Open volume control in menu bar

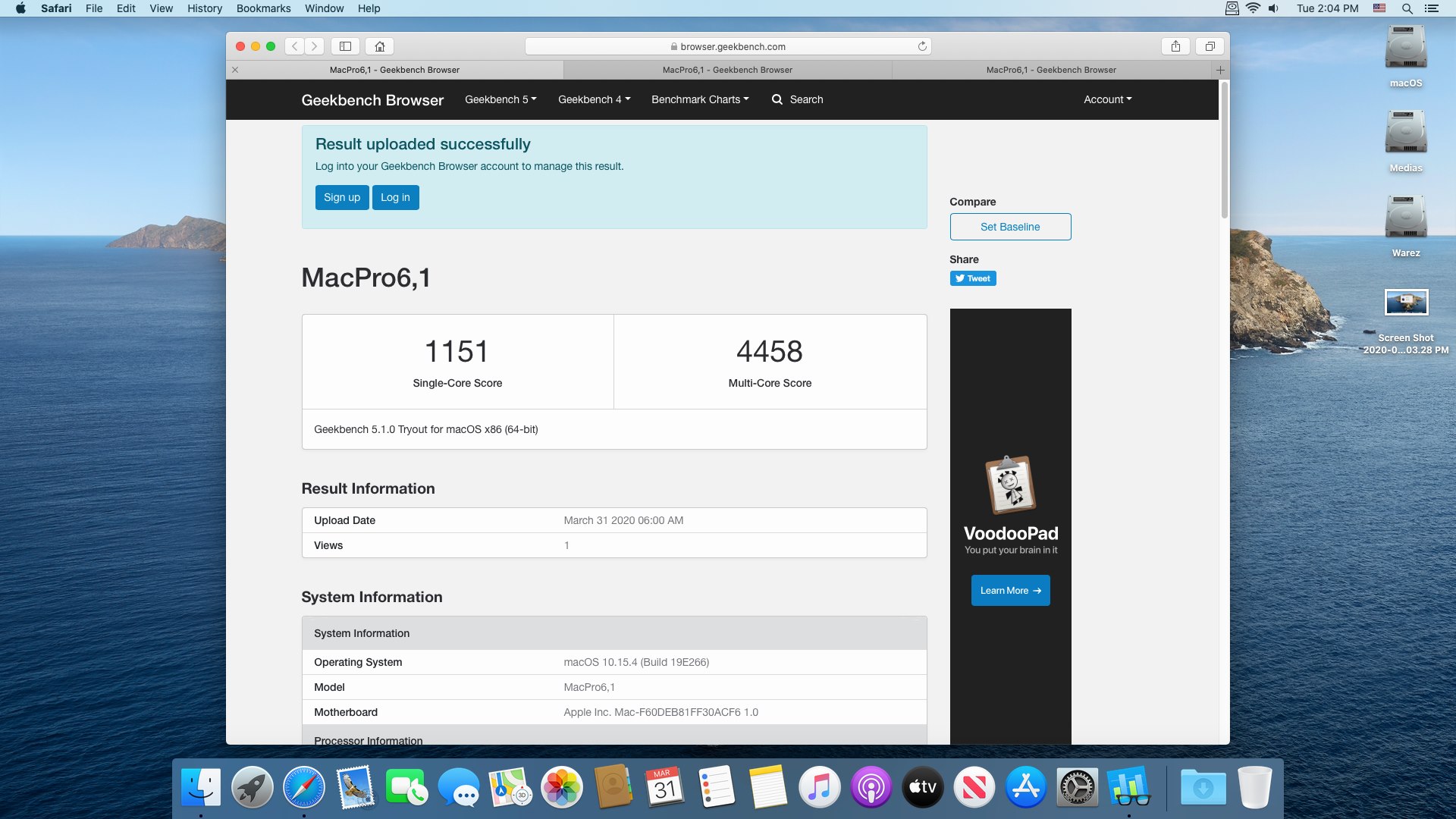(1273, 8)
